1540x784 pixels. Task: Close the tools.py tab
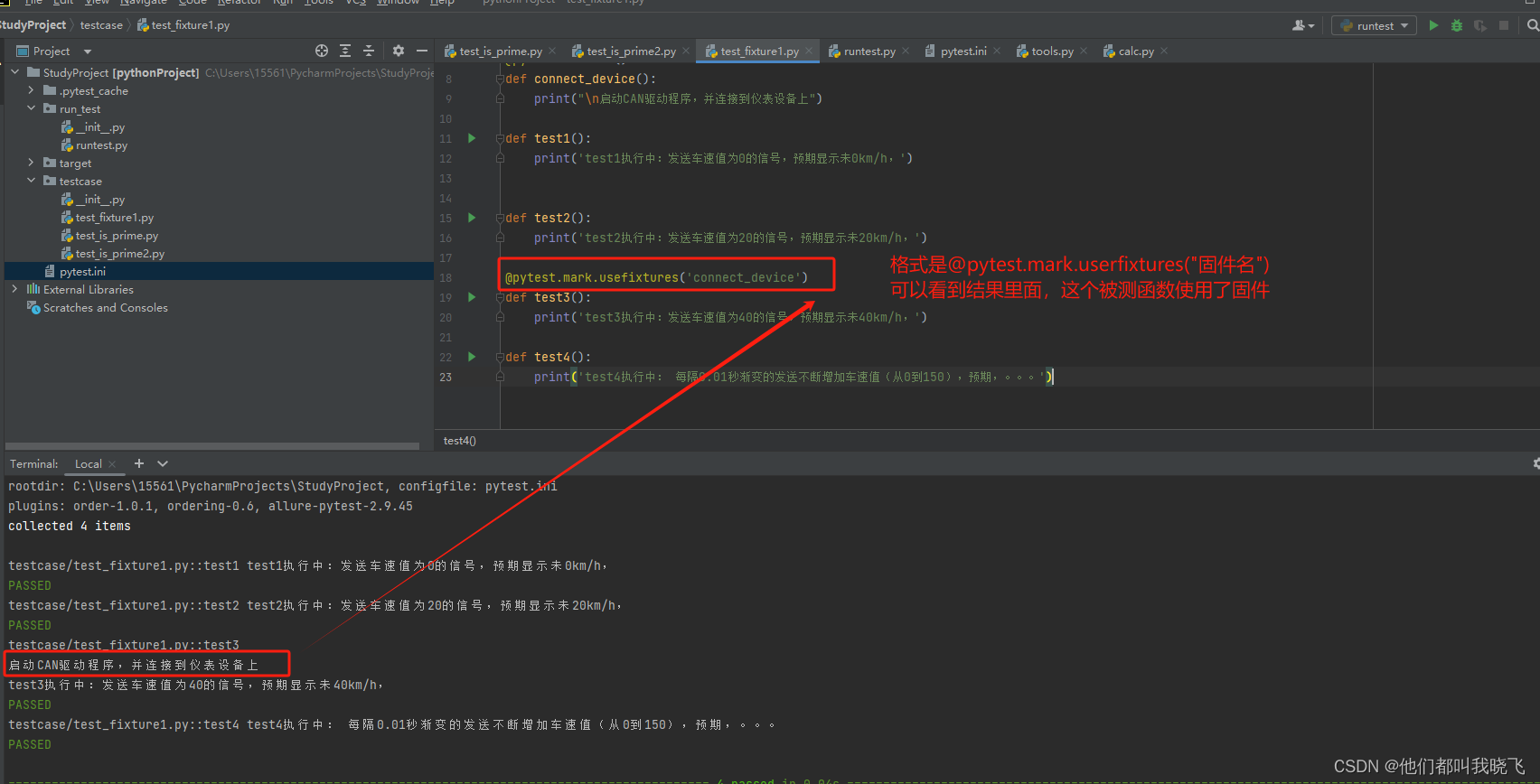click(1084, 51)
